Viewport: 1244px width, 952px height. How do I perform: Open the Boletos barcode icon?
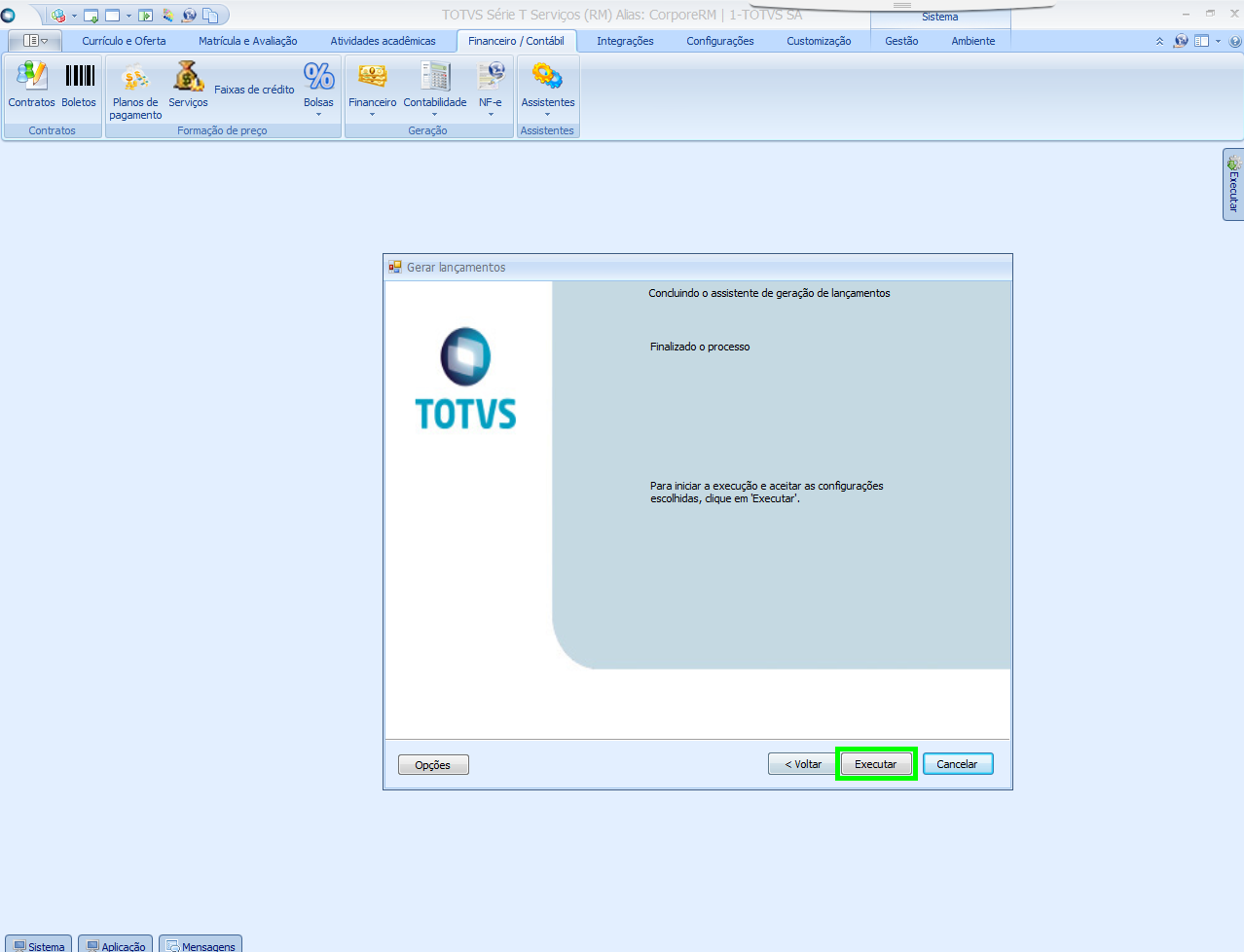point(79,84)
